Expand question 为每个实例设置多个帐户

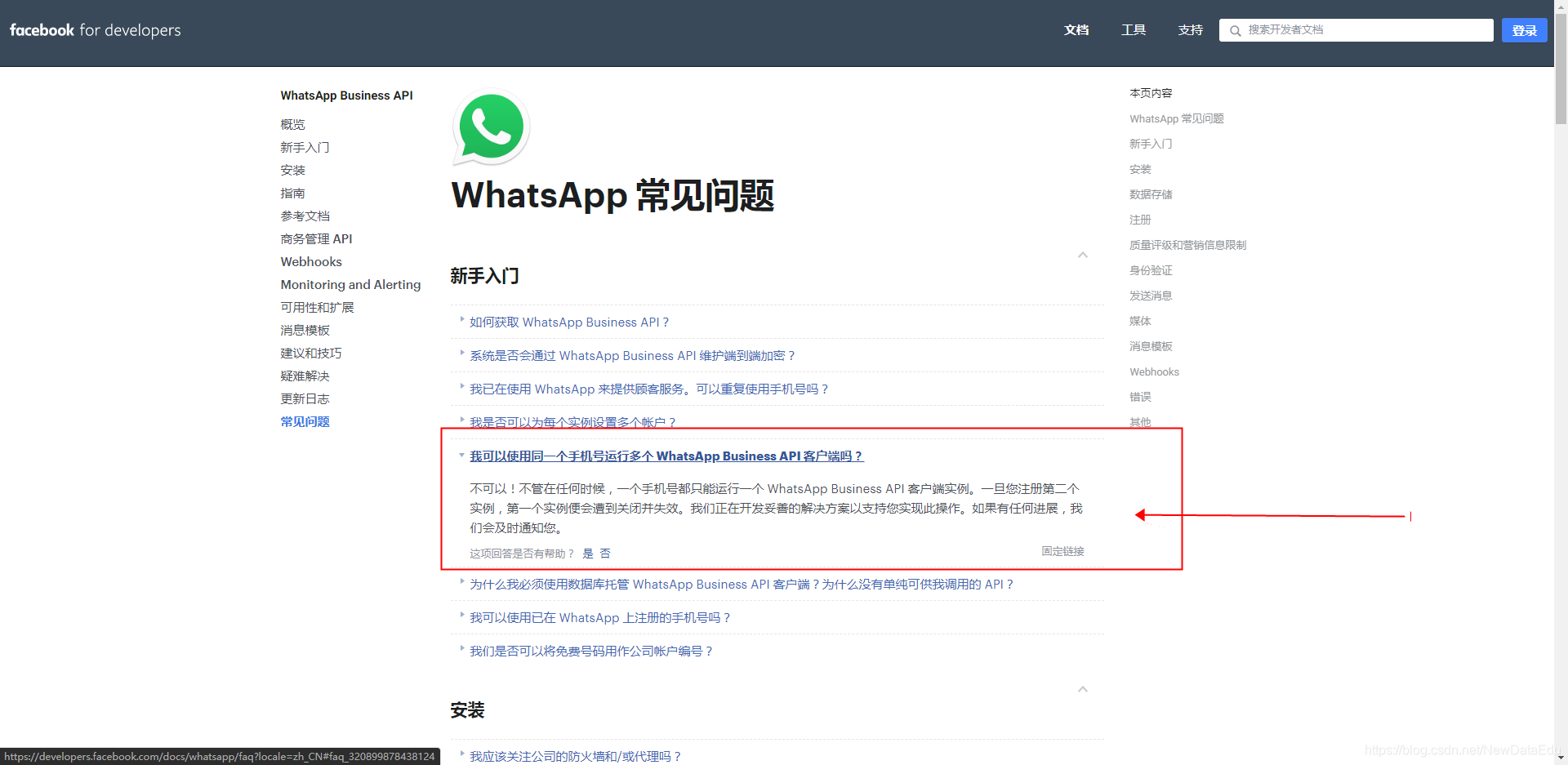point(572,422)
